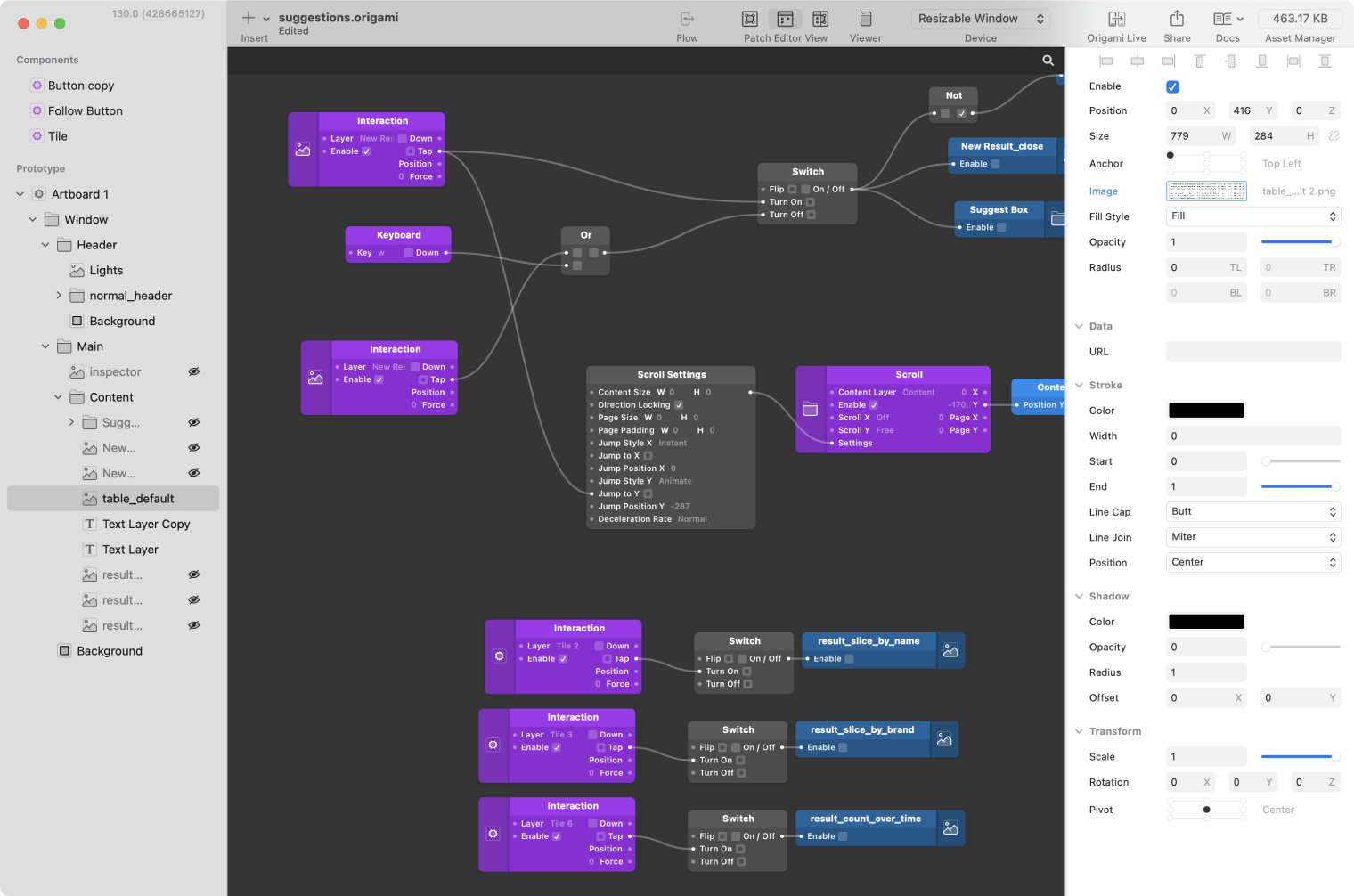
Task: Align layer to top edge icon
Action: coord(1200,61)
